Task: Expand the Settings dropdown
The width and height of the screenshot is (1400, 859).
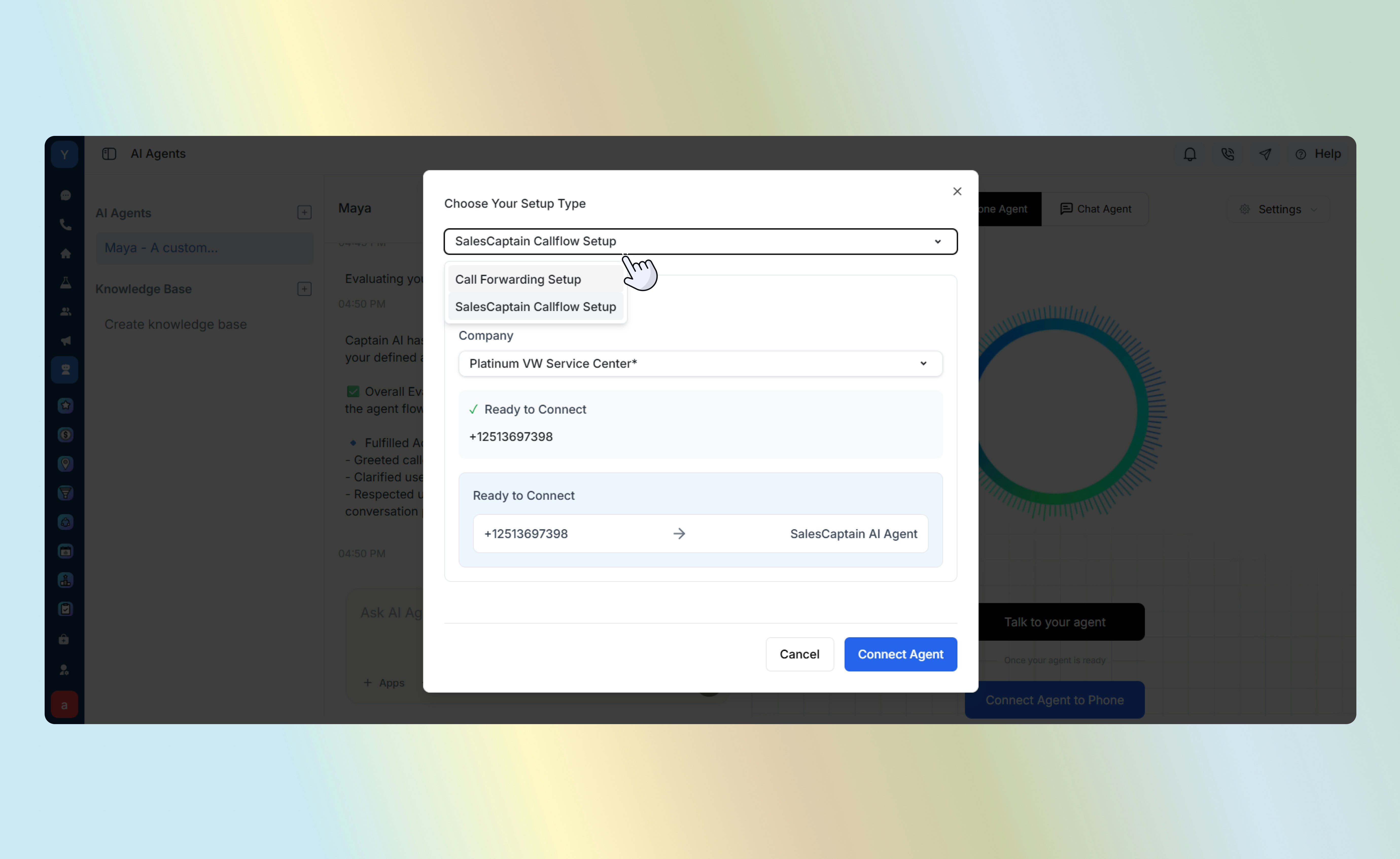Action: tap(1279, 209)
